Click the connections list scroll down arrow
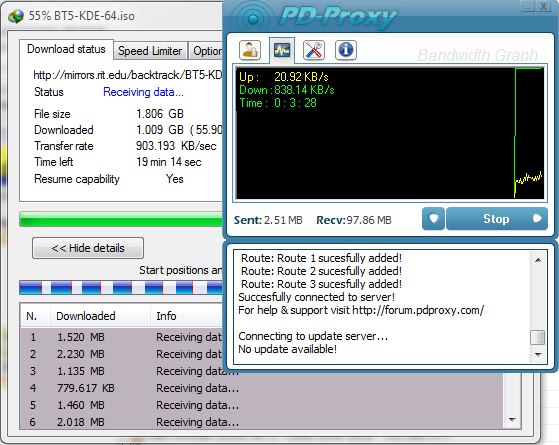Image resolution: width=559 pixels, height=445 pixels. [512, 420]
